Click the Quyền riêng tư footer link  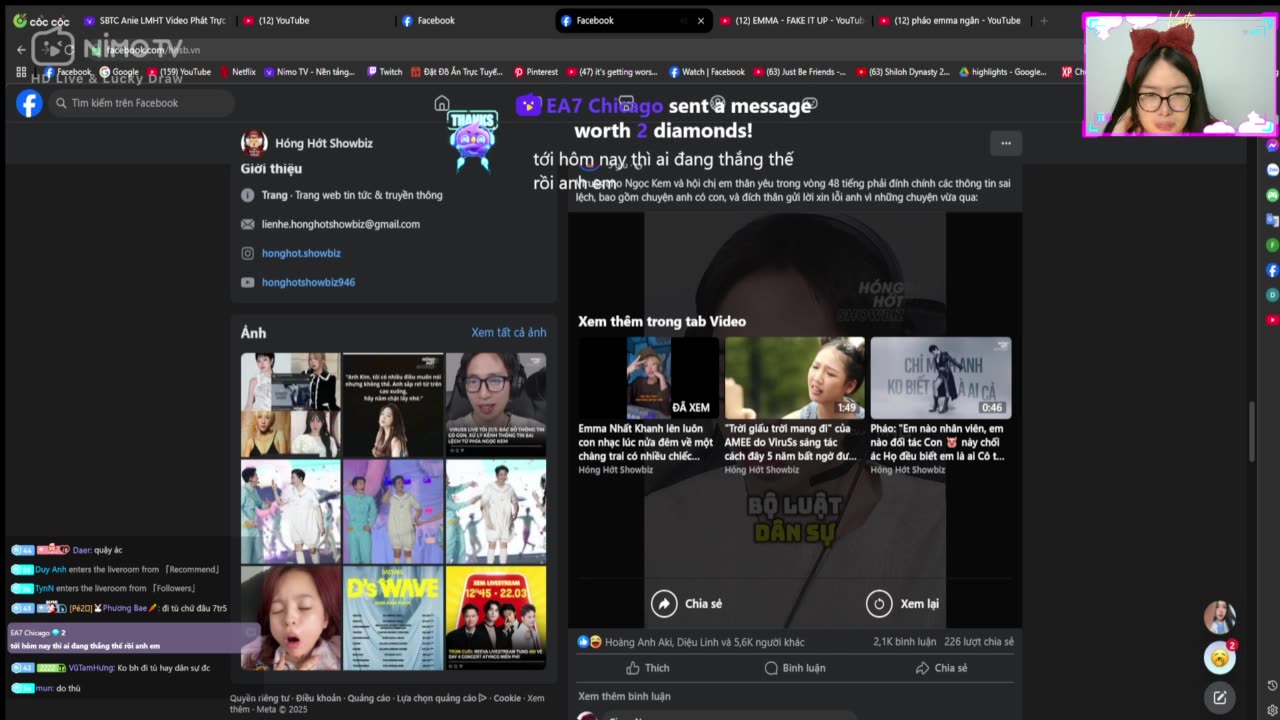(259, 698)
